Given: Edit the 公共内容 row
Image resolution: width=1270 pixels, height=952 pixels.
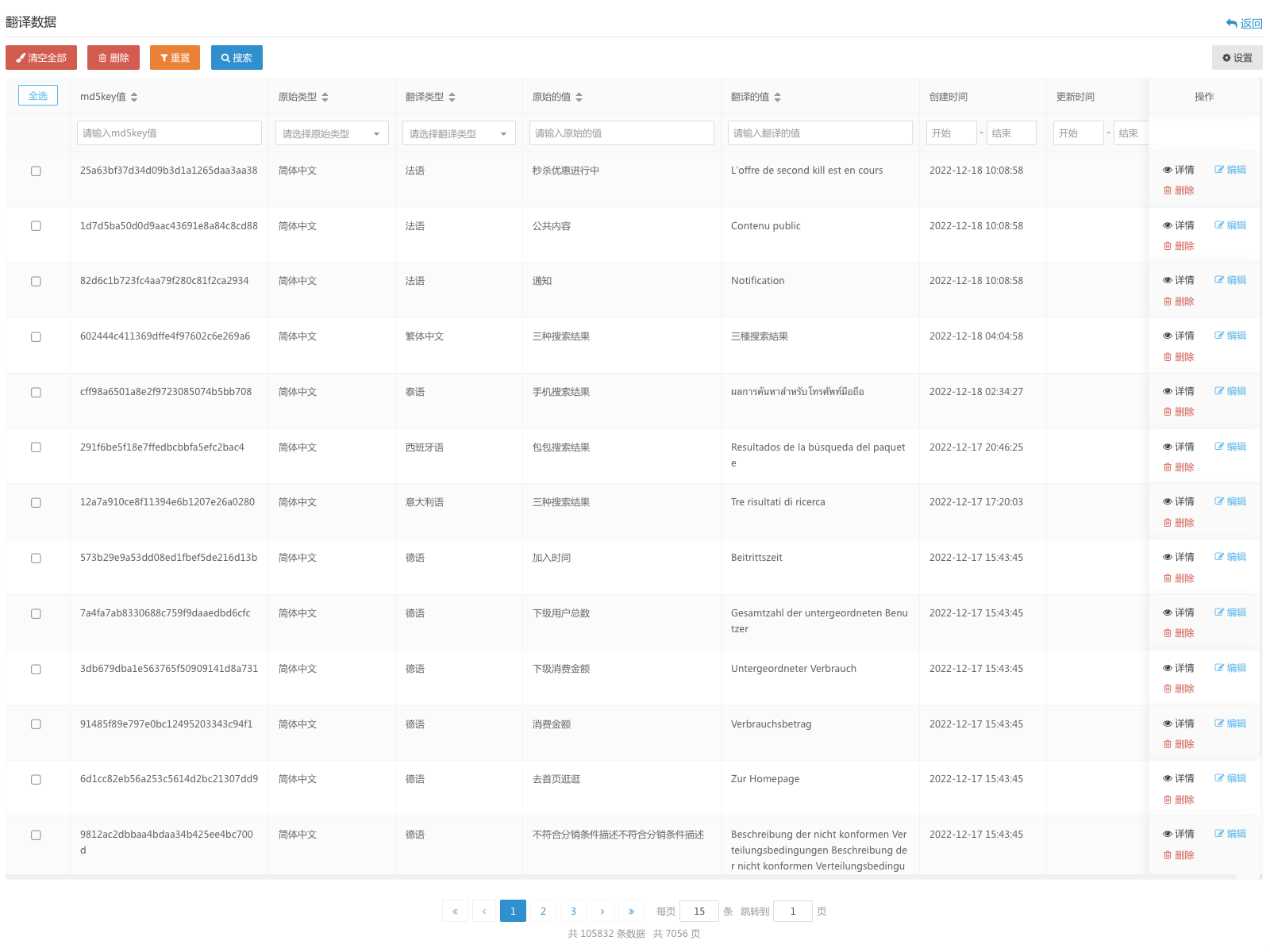Looking at the screenshot, I should click(1230, 225).
